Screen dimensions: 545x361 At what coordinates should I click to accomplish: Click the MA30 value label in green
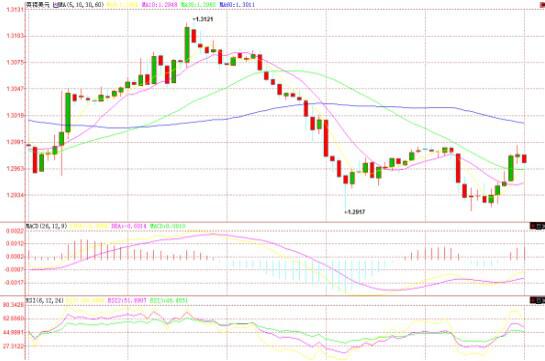coord(198,5)
